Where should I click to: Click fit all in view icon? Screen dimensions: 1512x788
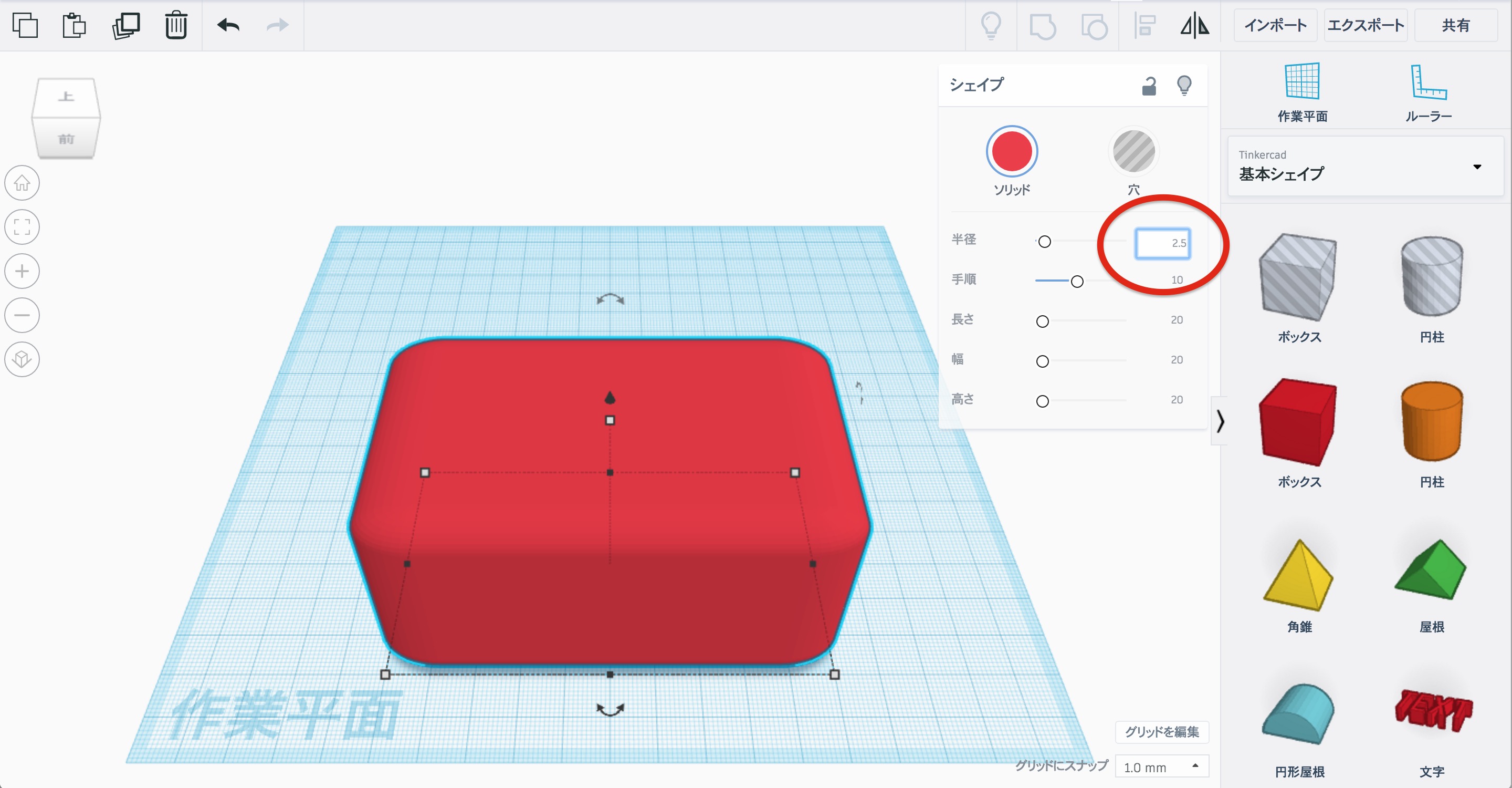[x=22, y=226]
